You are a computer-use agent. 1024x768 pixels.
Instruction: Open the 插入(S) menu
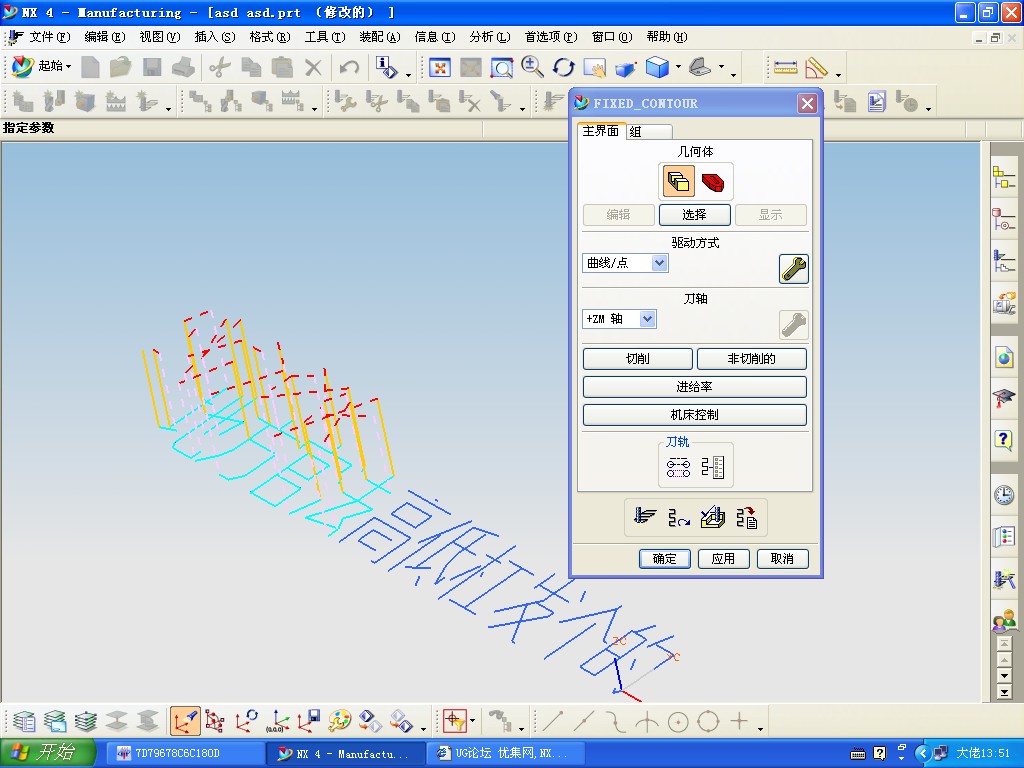coord(215,37)
